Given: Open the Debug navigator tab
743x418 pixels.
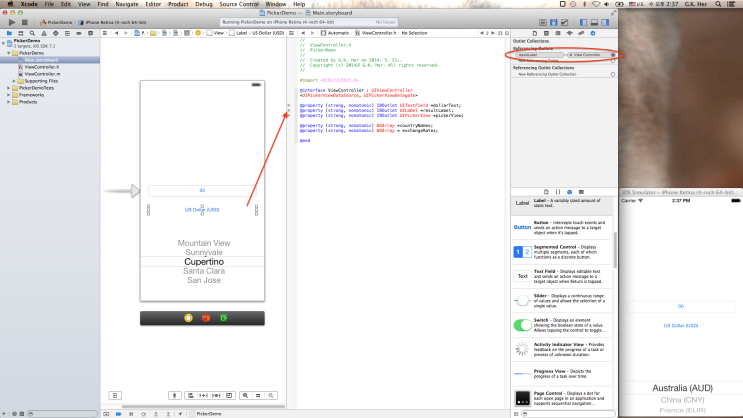Looking at the screenshot, I should (67, 33).
